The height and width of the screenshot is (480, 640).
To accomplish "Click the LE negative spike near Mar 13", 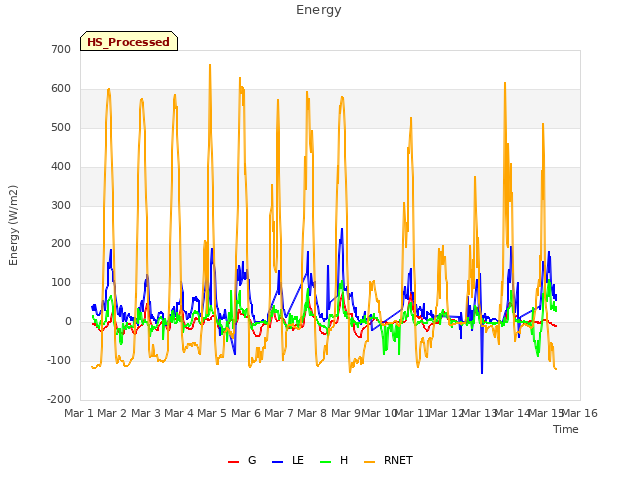I will tap(482, 372).
